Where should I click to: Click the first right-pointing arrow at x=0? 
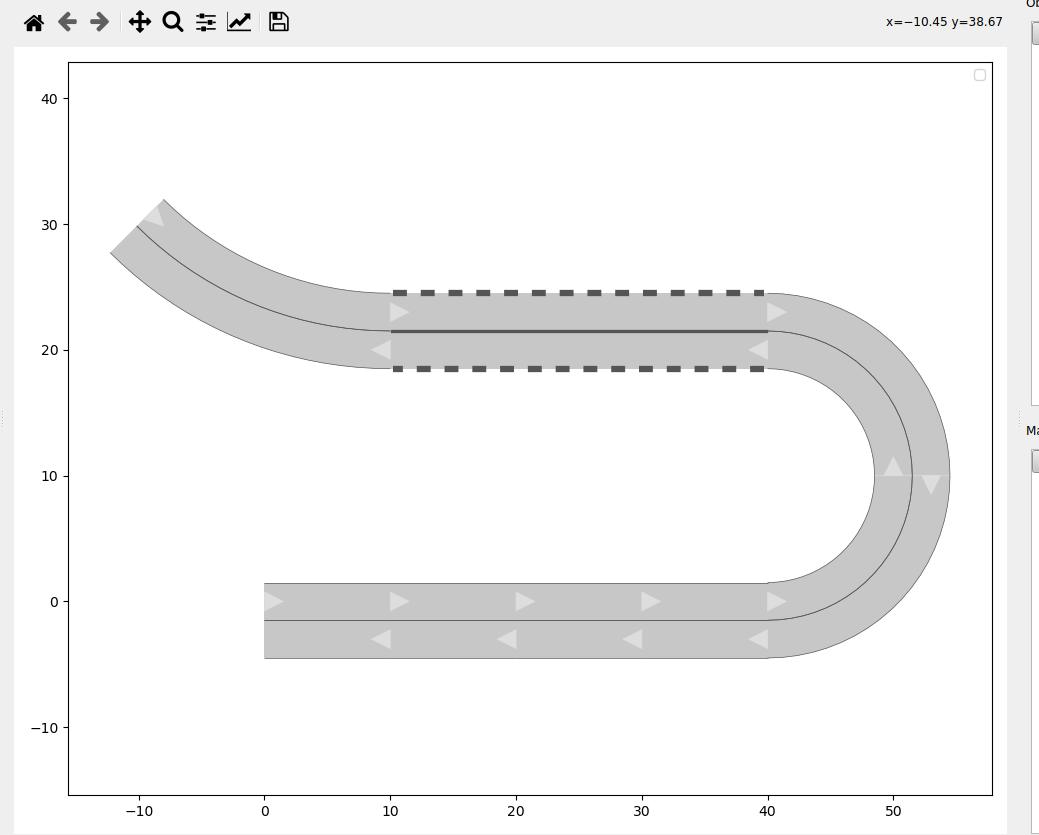pos(273,601)
